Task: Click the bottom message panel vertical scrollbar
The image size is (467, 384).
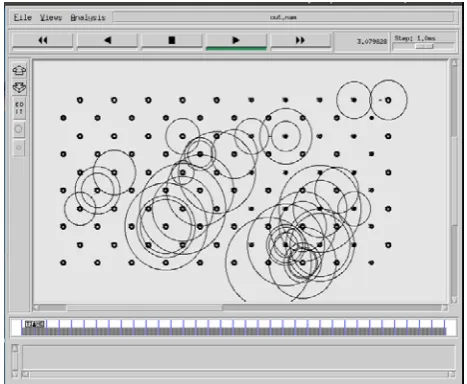Action: [15, 361]
